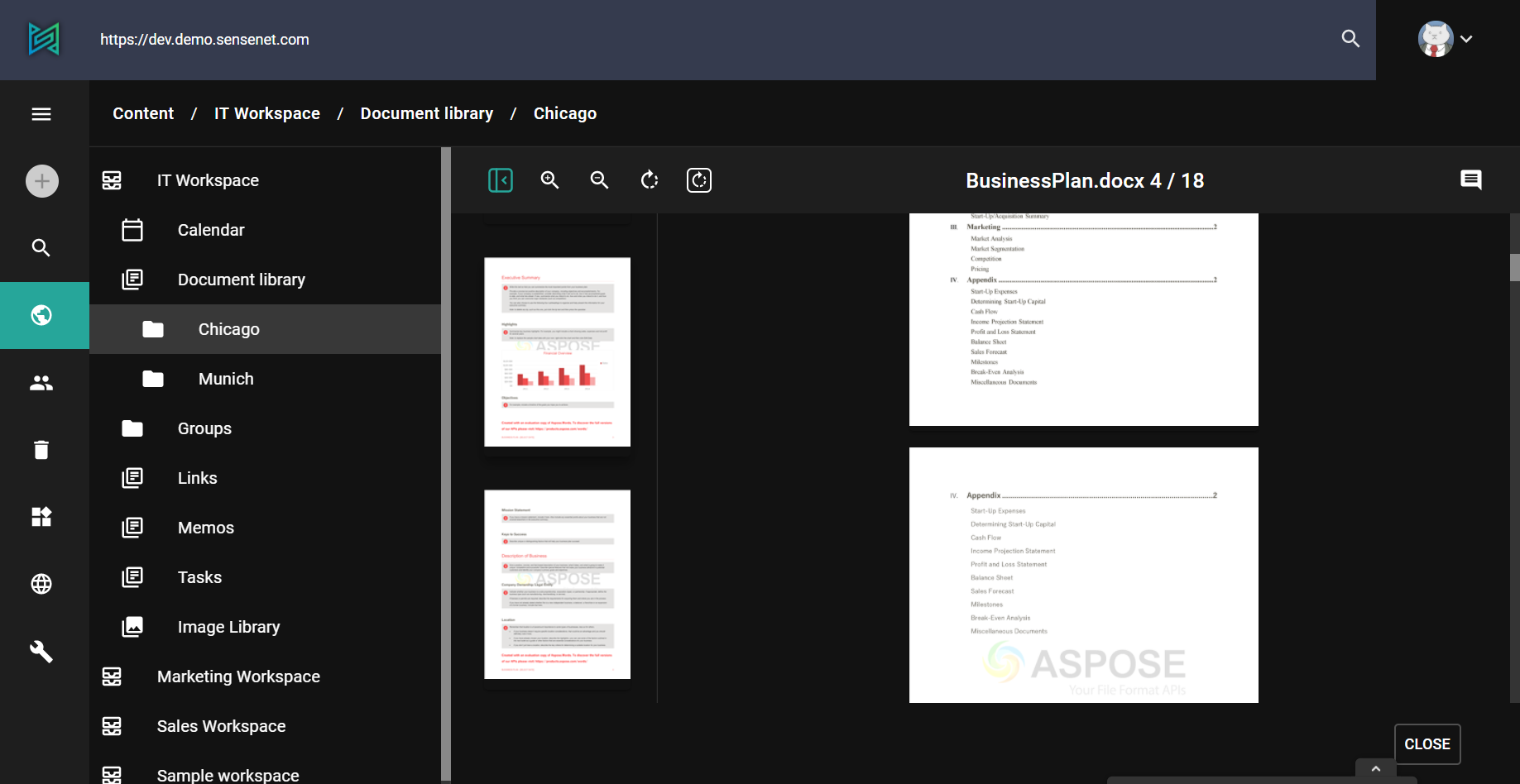Click the add new content plus button

click(x=42, y=181)
